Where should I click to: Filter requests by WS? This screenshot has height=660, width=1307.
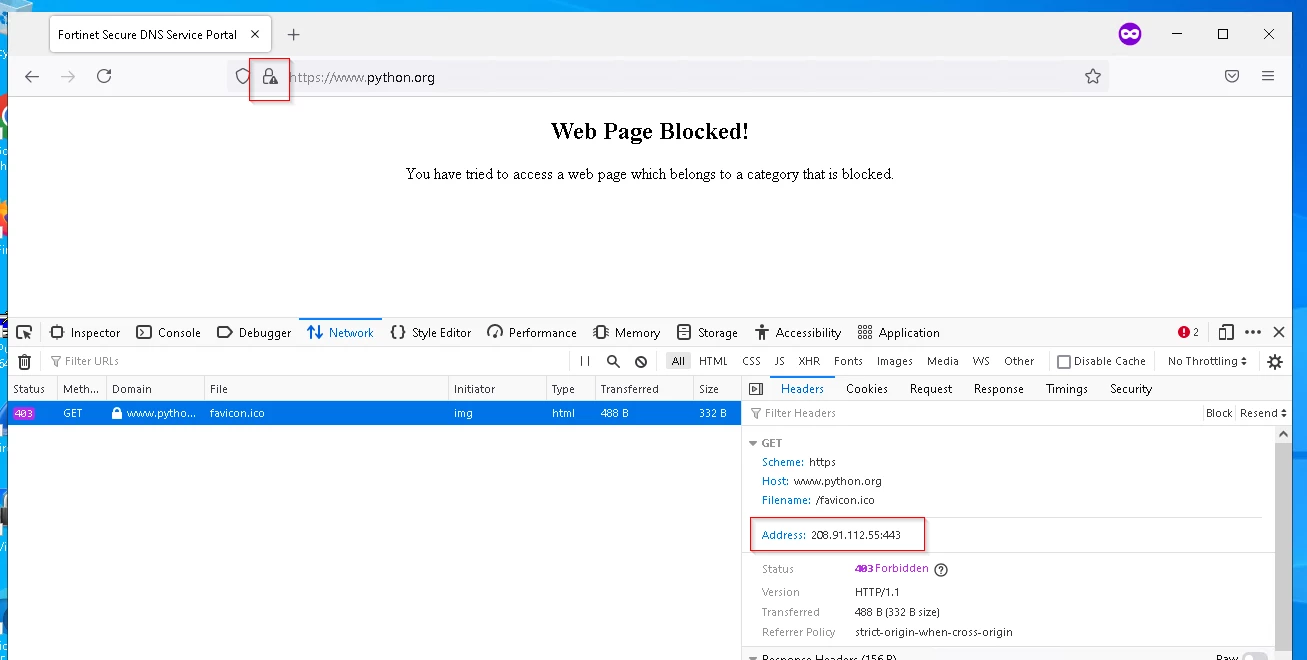point(981,361)
